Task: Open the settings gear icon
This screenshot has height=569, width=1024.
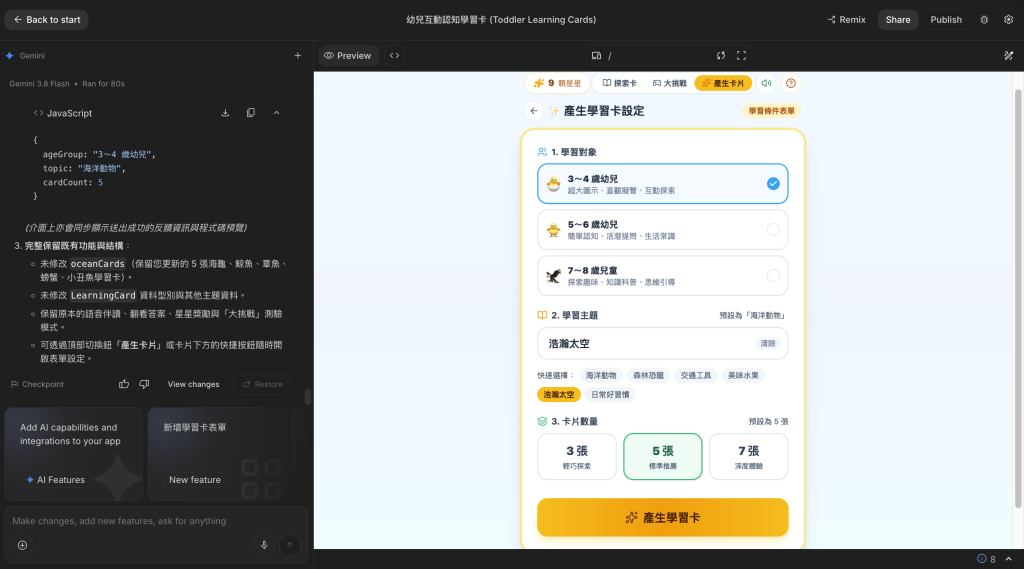Action: click(1008, 20)
